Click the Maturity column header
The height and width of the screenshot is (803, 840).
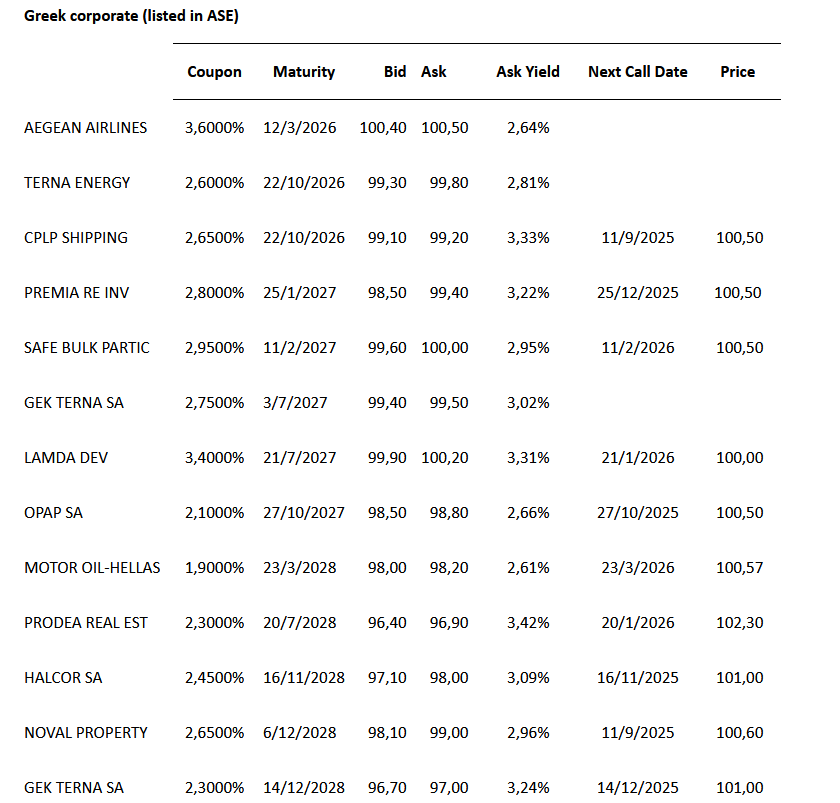[304, 72]
